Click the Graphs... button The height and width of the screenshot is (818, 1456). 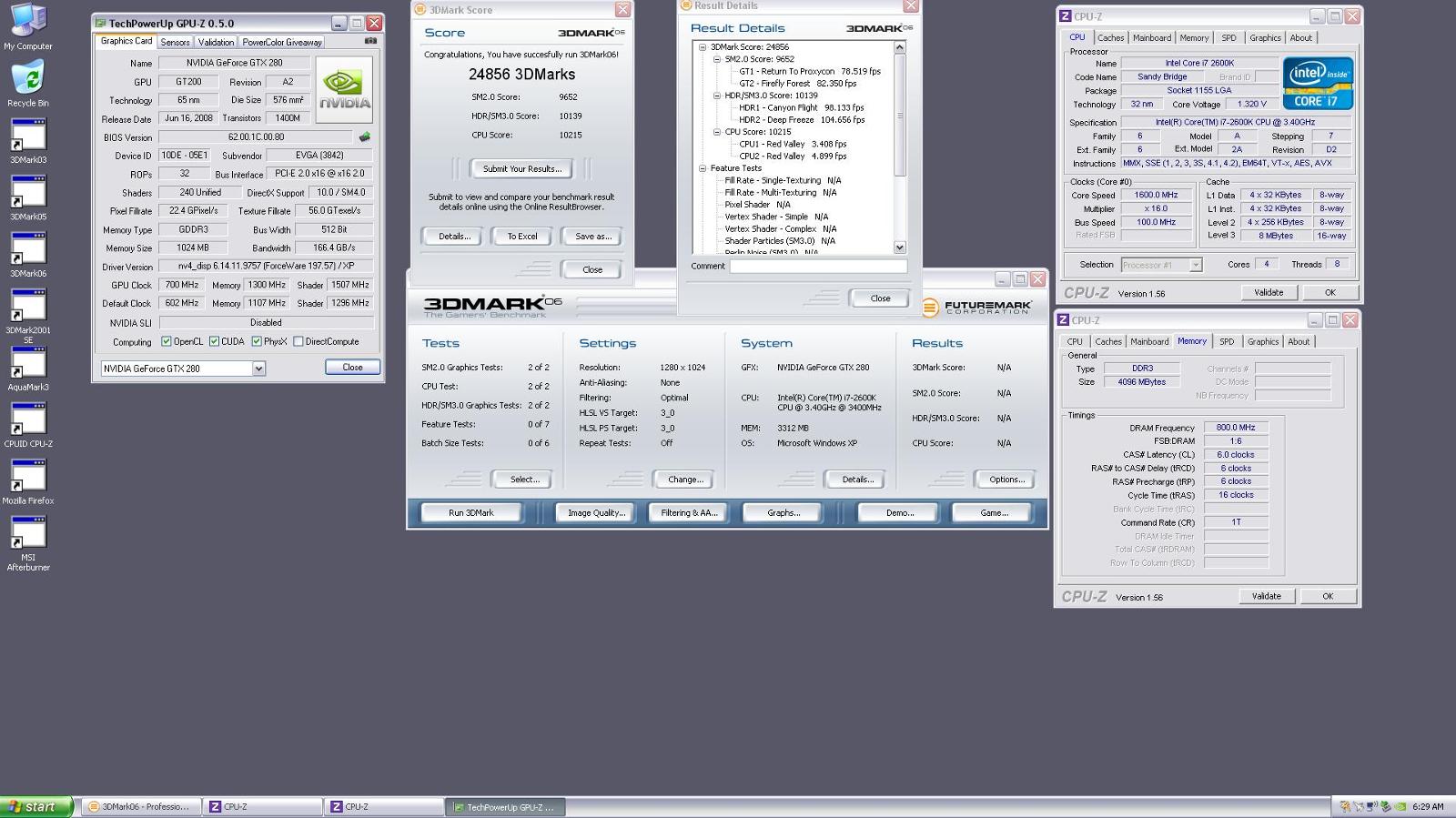(784, 513)
